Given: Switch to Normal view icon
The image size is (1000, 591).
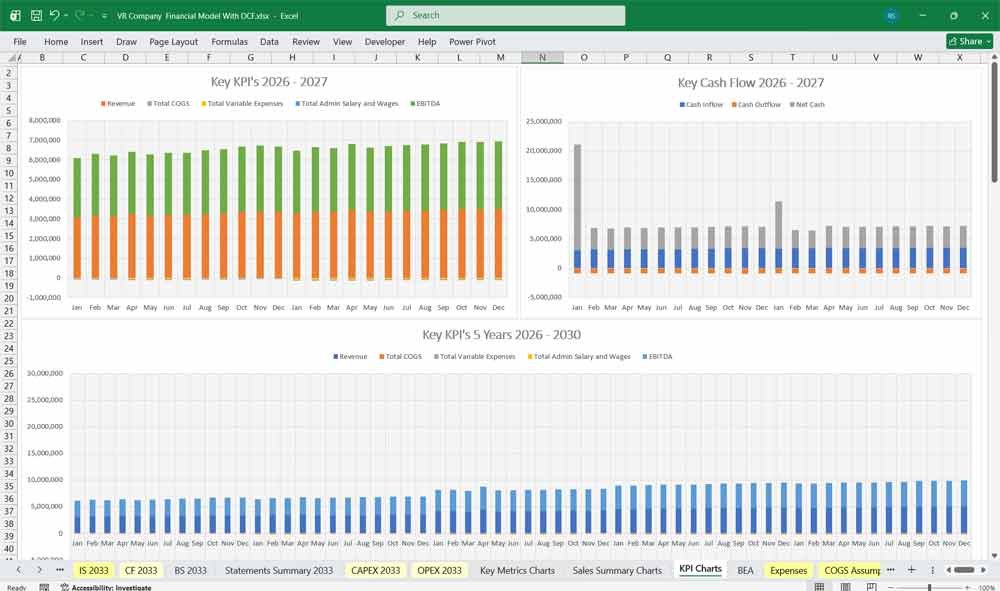Looking at the screenshot, I should tap(820, 587).
